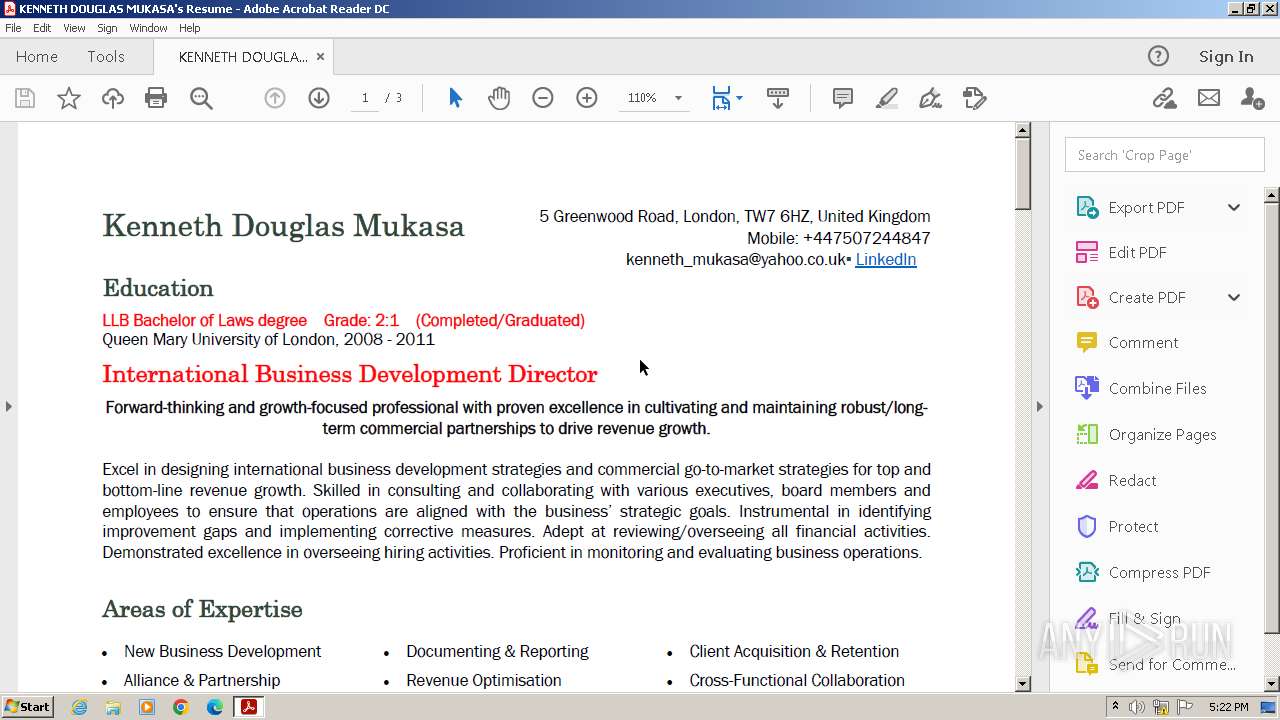This screenshot has height=720, width=1280.
Task: Expand Export PDF options chevron
Action: [x=1234, y=207]
